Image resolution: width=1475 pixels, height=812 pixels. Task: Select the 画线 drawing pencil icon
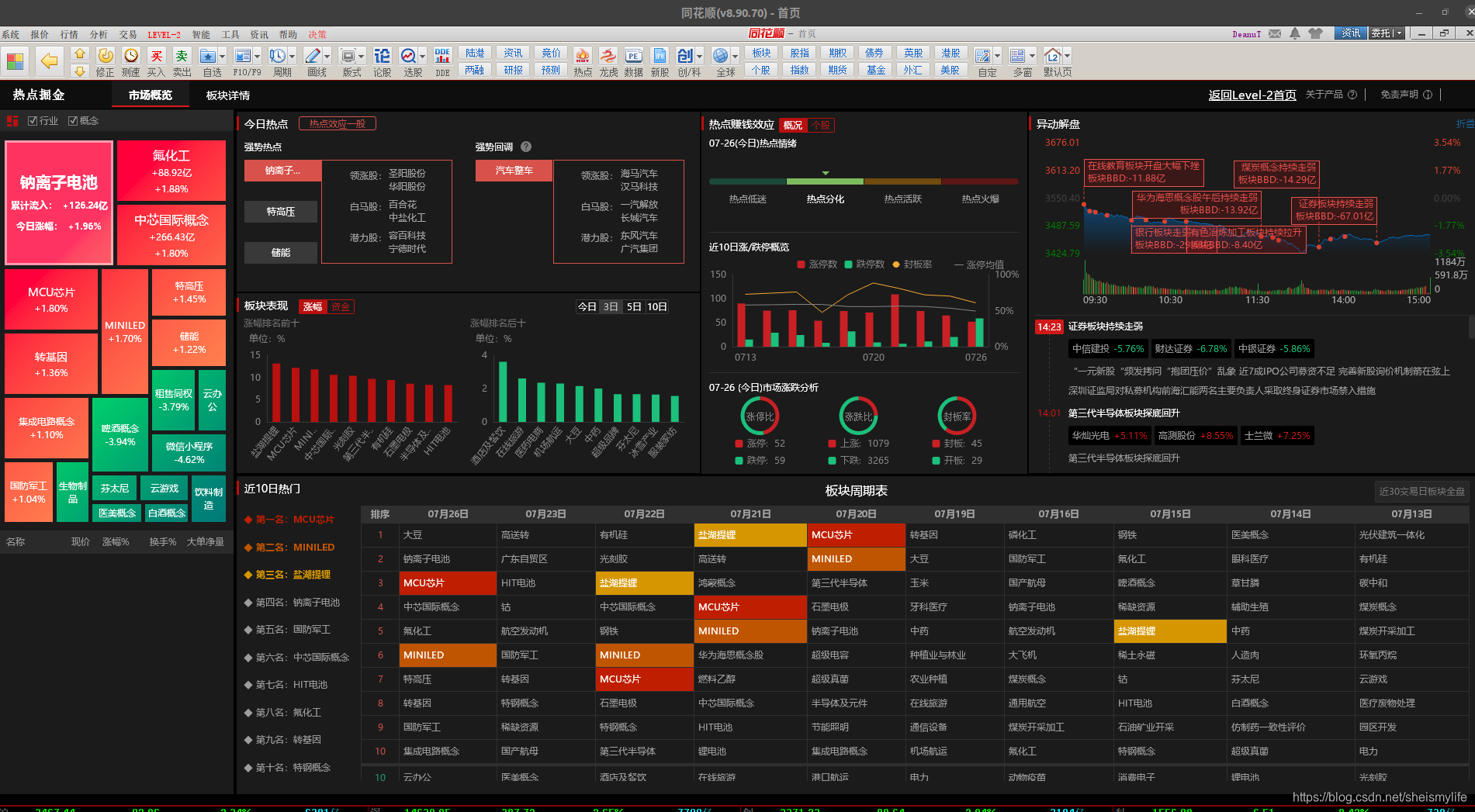tap(312, 55)
